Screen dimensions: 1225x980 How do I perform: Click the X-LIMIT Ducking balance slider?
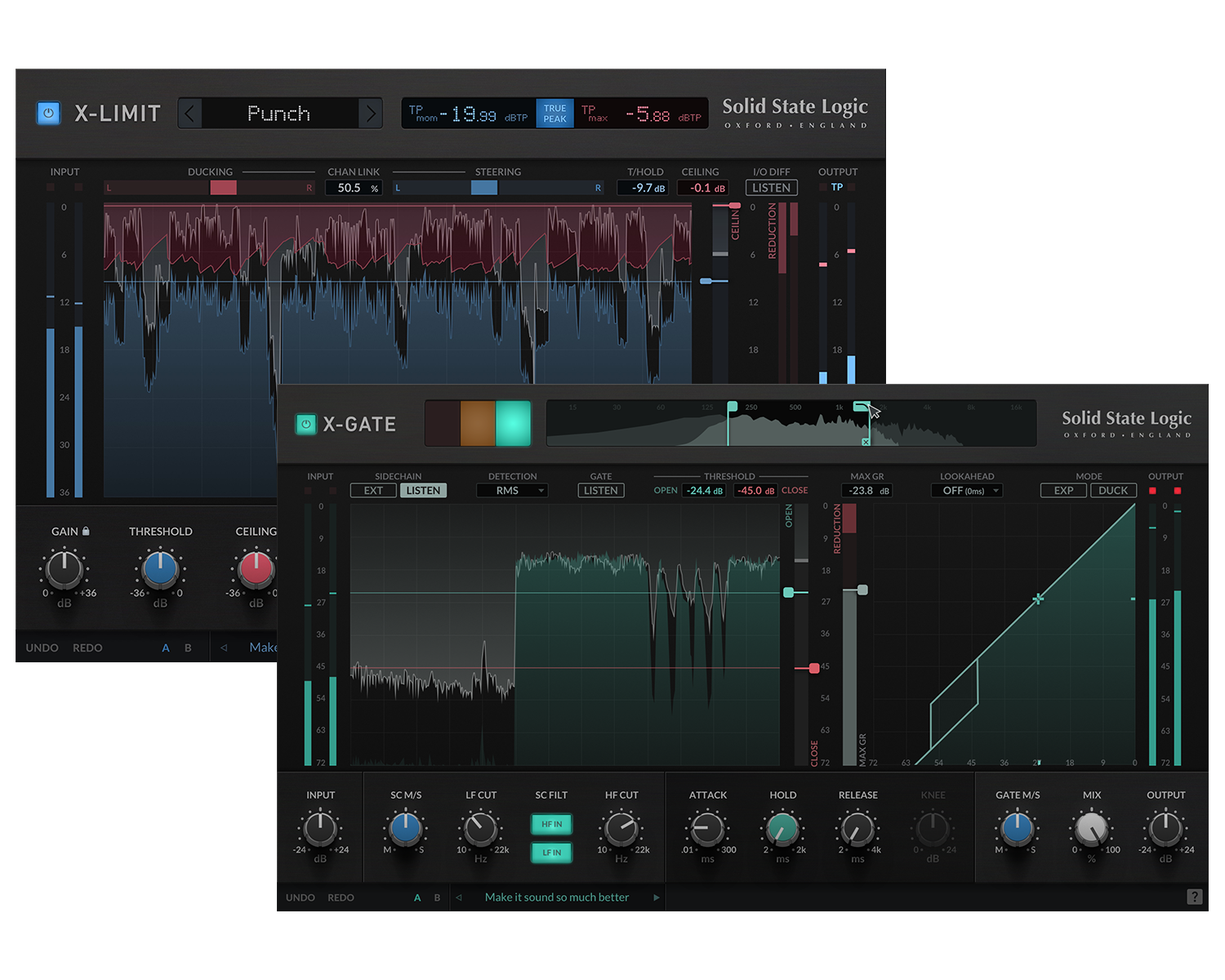pyautogui.click(x=210, y=188)
